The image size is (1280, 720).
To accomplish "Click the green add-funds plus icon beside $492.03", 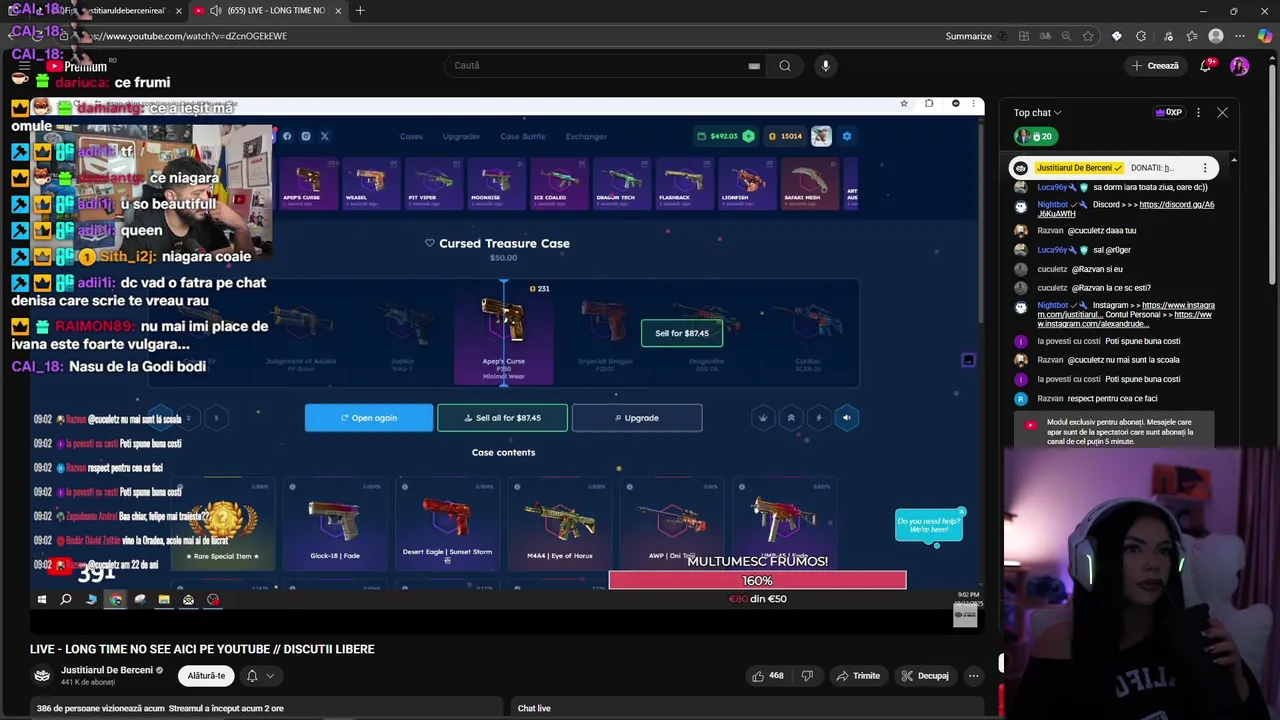I will 748,136.
